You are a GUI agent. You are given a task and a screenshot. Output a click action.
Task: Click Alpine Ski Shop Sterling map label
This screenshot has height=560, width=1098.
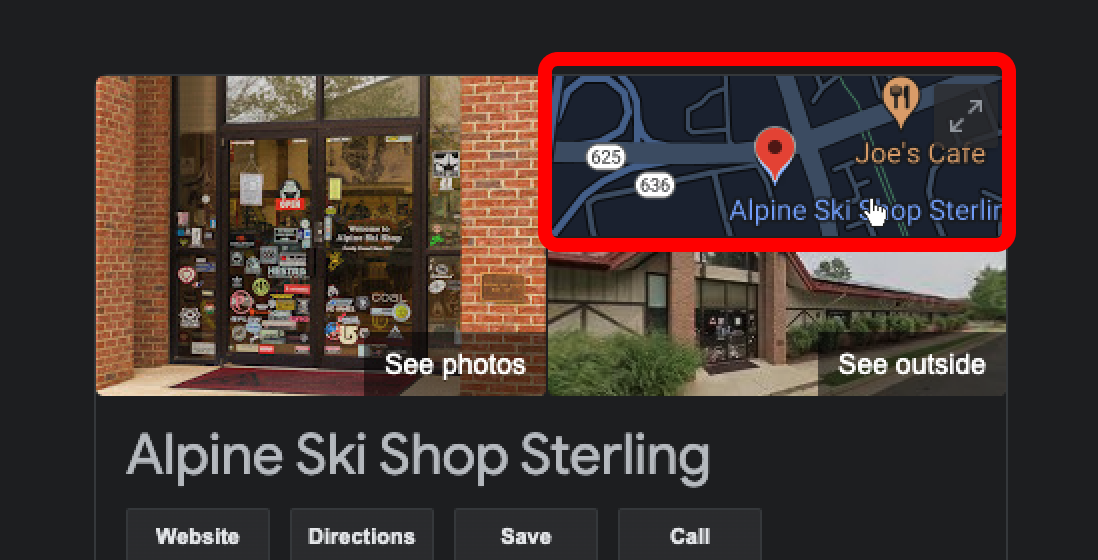(864, 209)
